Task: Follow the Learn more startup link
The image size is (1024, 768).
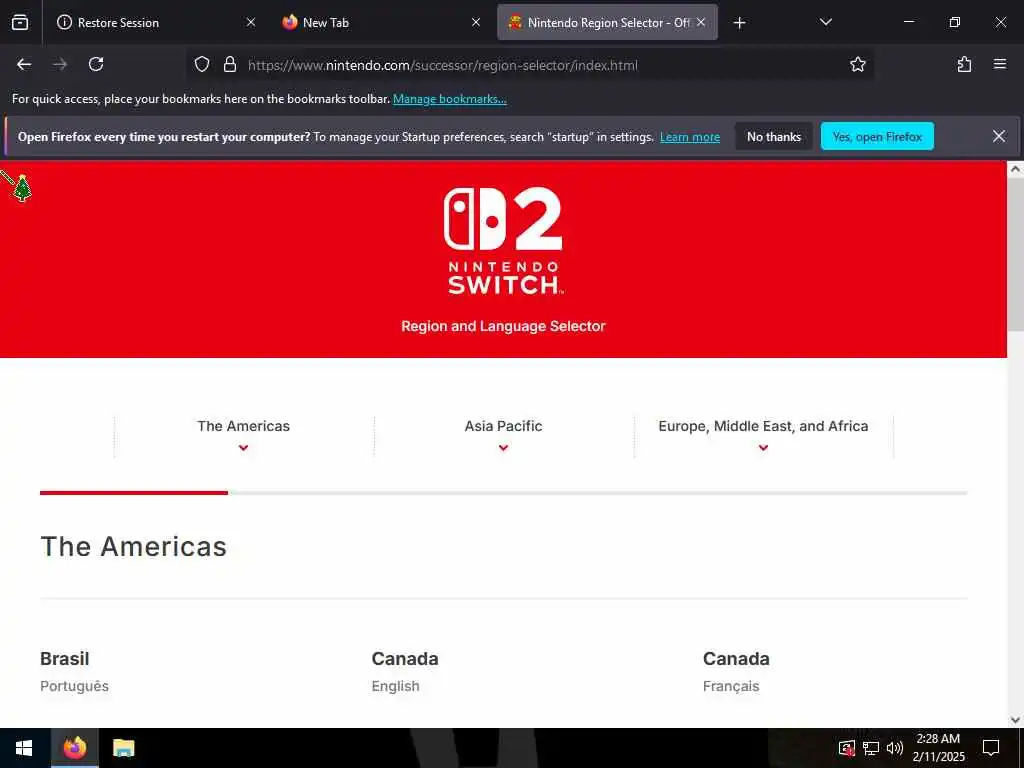Action: coord(690,137)
